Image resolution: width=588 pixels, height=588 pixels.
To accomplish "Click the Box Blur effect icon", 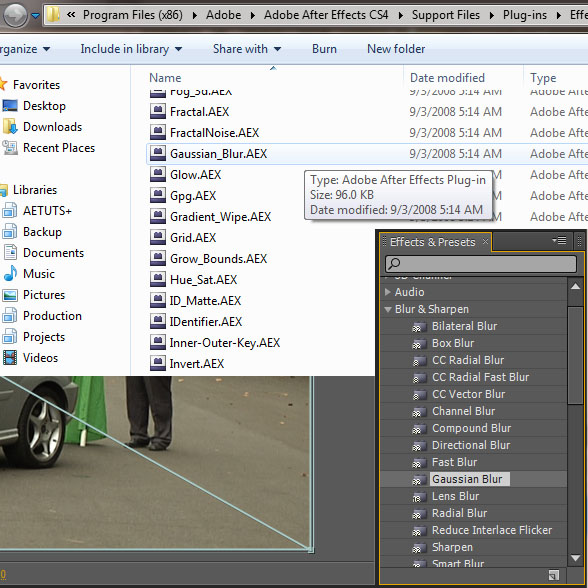I will click(x=419, y=344).
